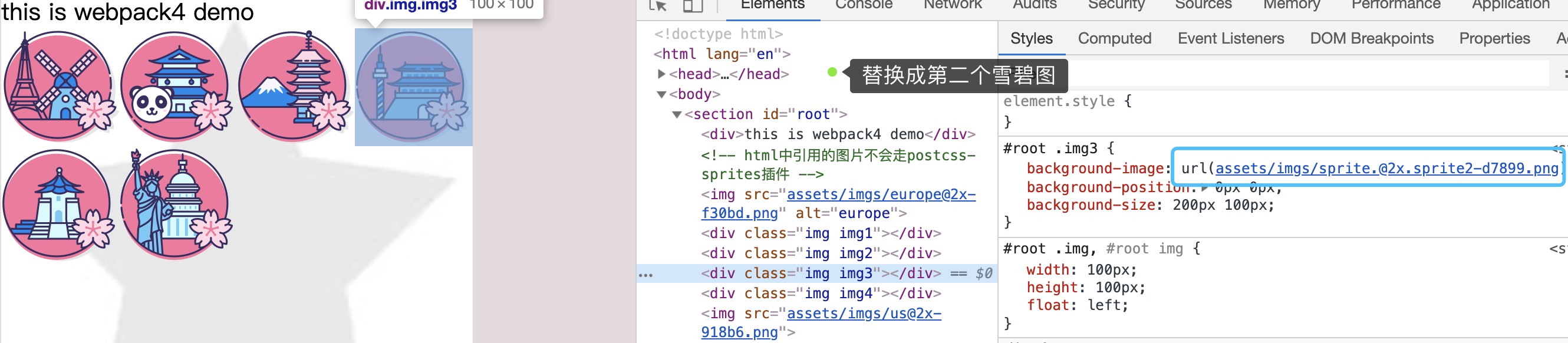Click the green annotation dot
The image size is (1568, 343).
click(x=832, y=72)
